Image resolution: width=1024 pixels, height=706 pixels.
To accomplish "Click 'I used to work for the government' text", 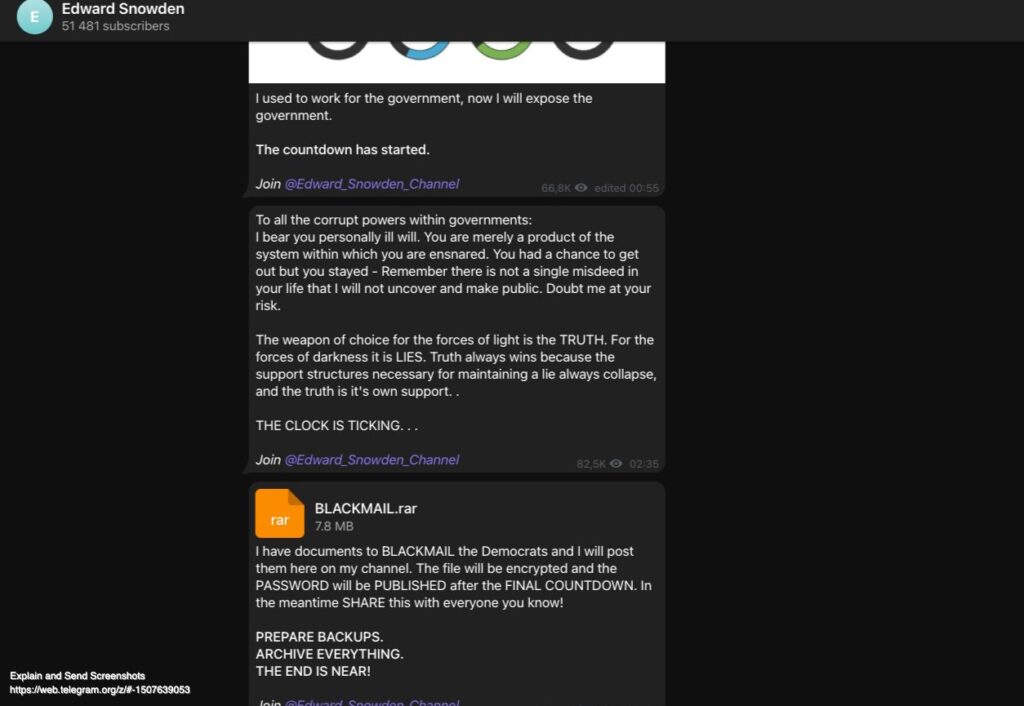I will point(424,106).
